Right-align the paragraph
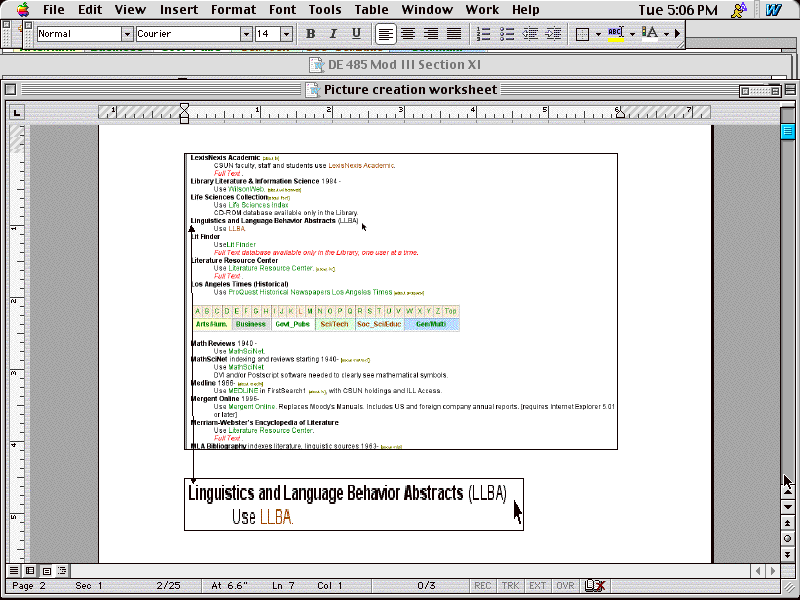Screen dimensions: 800x600 tap(431, 34)
